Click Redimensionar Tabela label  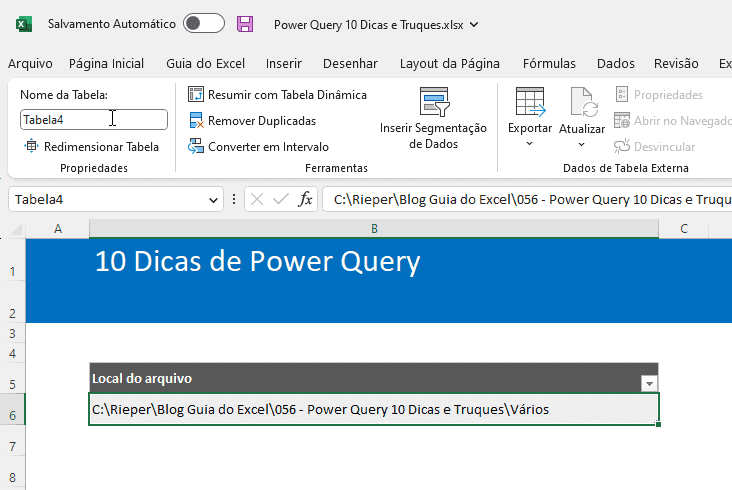coord(101,147)
